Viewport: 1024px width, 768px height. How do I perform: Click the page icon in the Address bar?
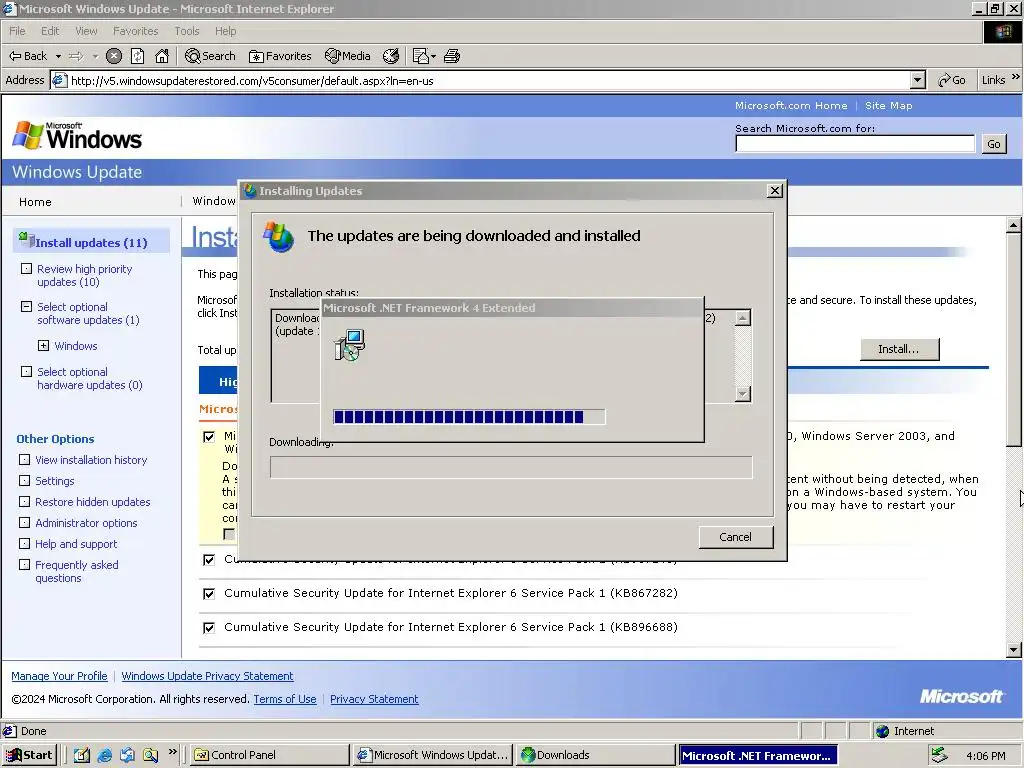coord(59,80)
